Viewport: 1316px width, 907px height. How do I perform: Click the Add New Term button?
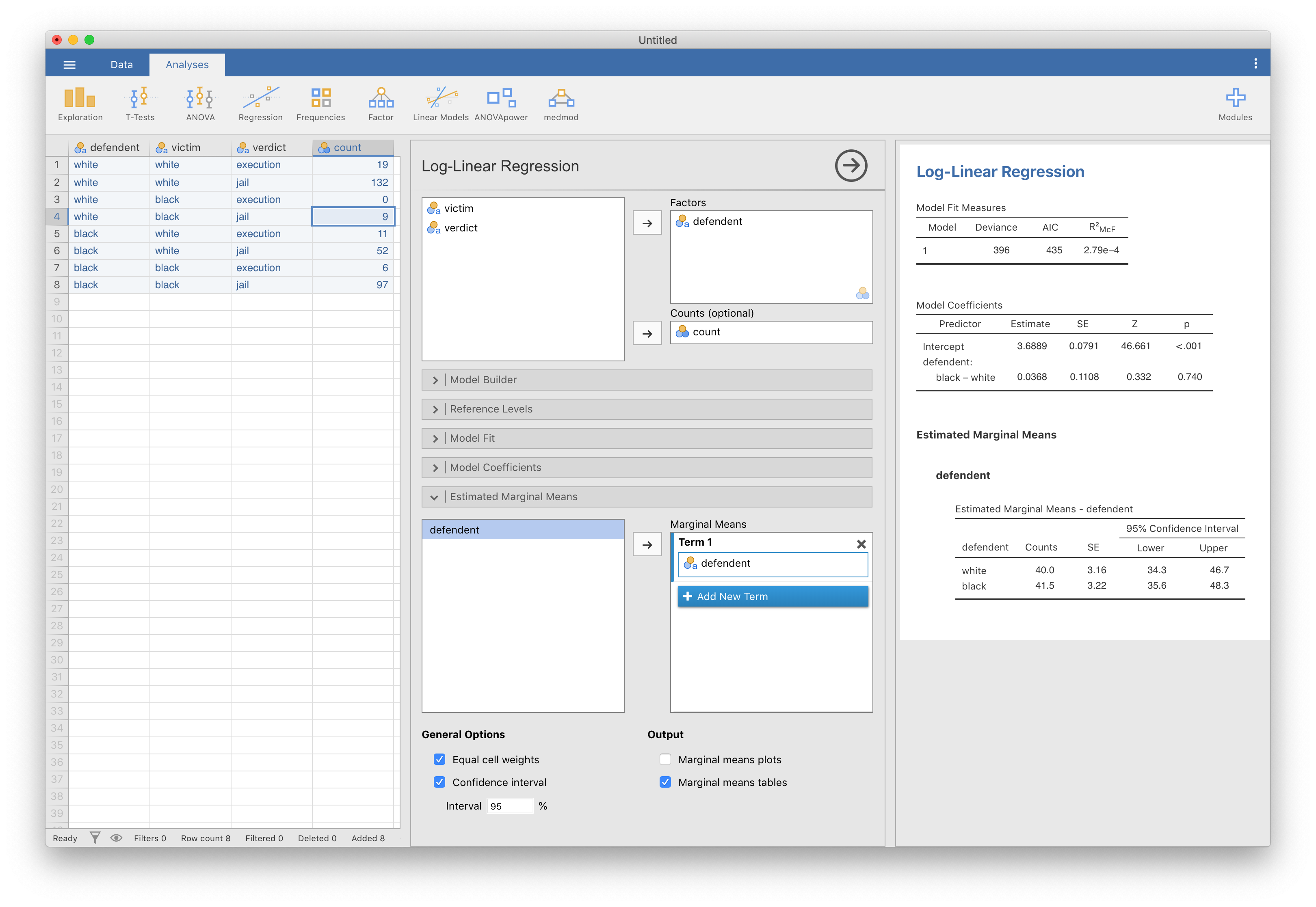click(x=773, y=596)
